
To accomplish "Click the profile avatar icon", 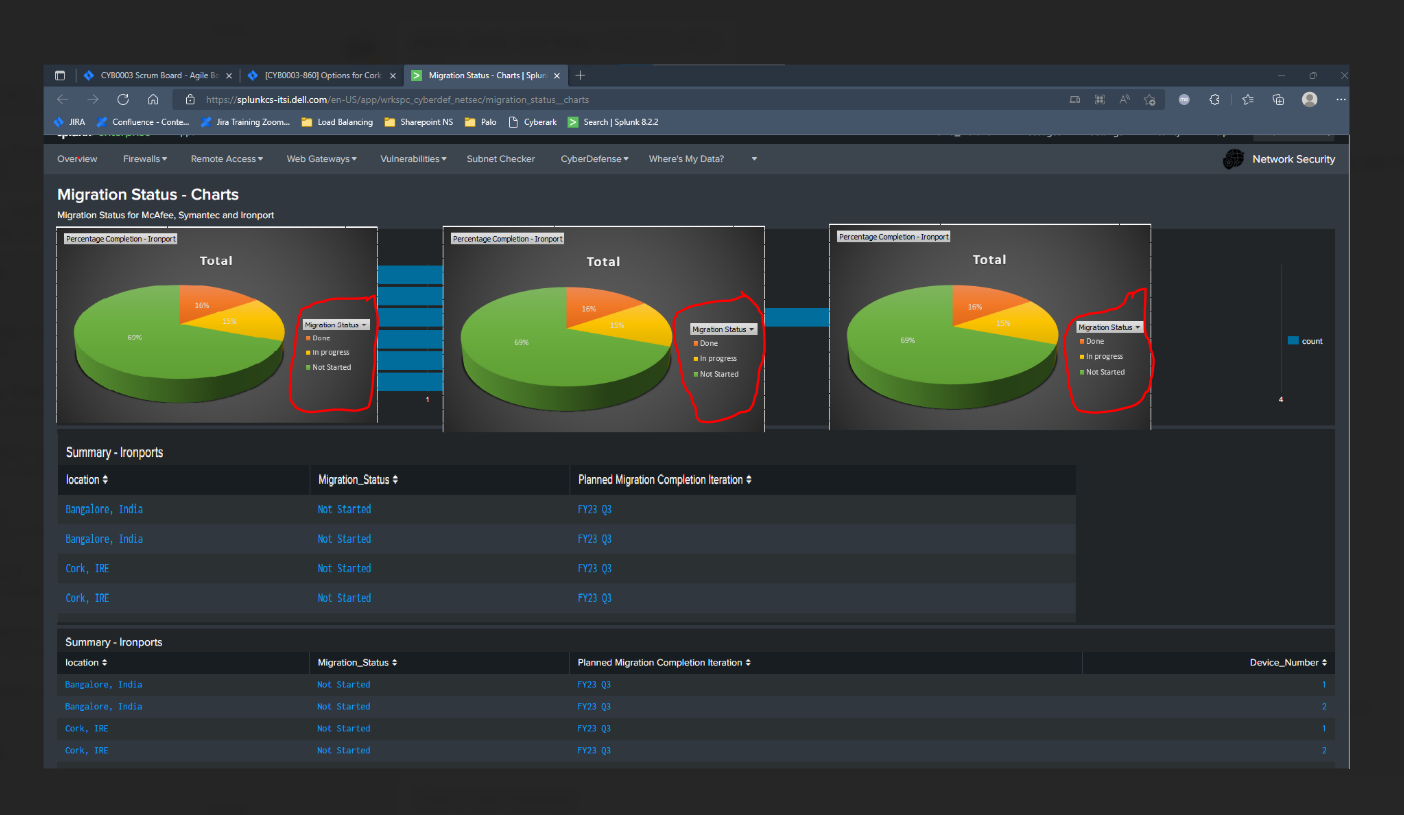I will [1309, 99].
